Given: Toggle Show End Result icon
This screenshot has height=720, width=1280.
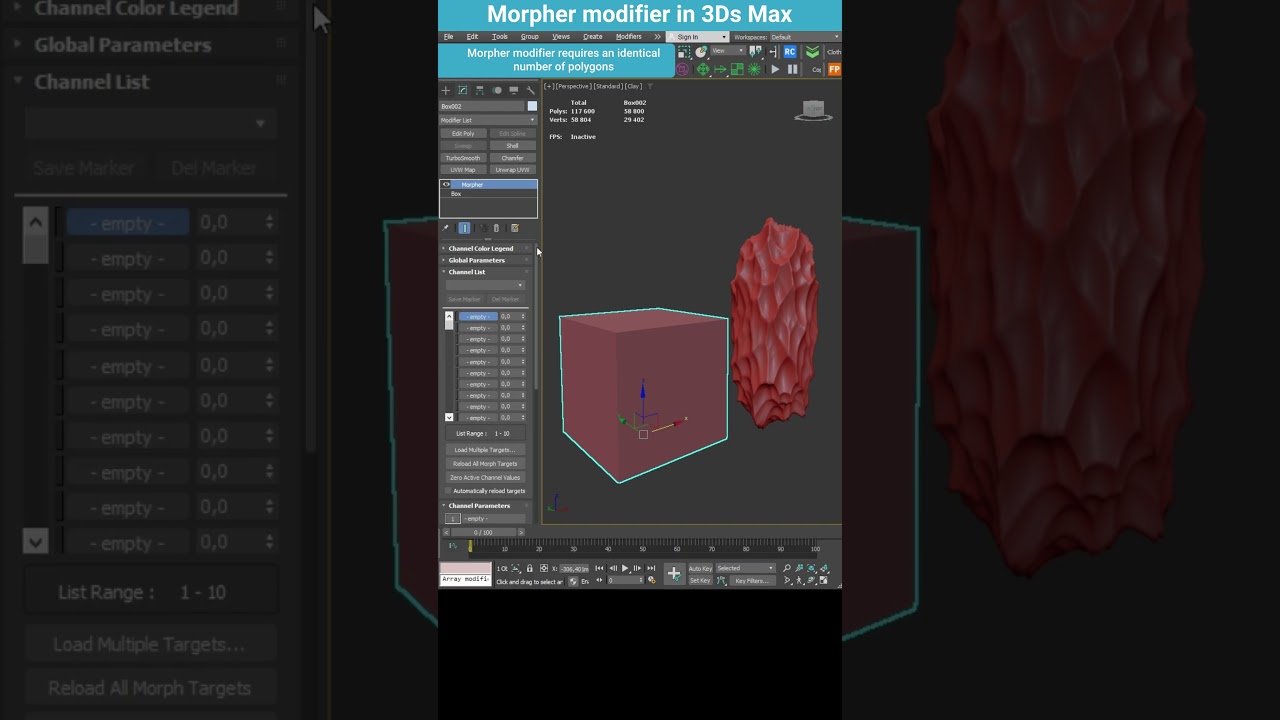Looking at the screenshot, I should pyautogui.click(x=464, y=228).
